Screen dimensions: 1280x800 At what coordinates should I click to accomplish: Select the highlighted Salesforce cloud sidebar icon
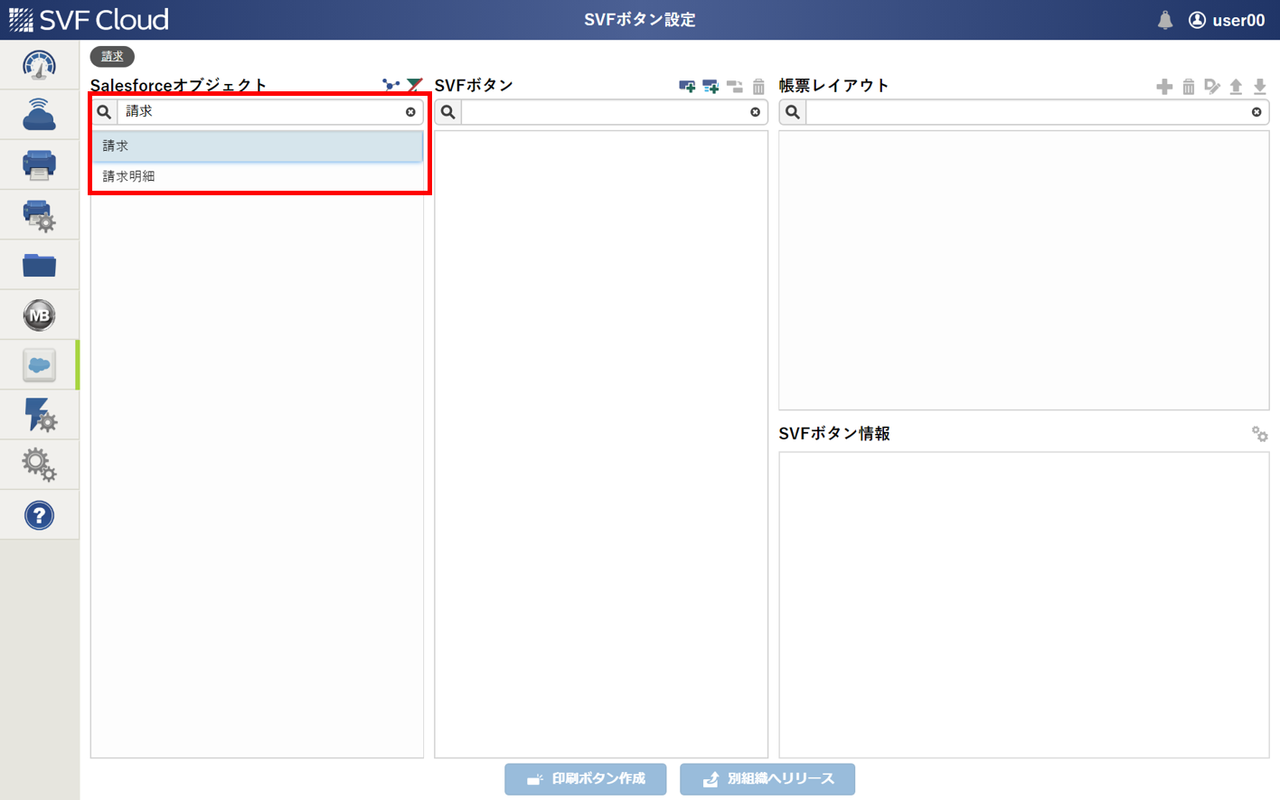[x=39, y=365]
